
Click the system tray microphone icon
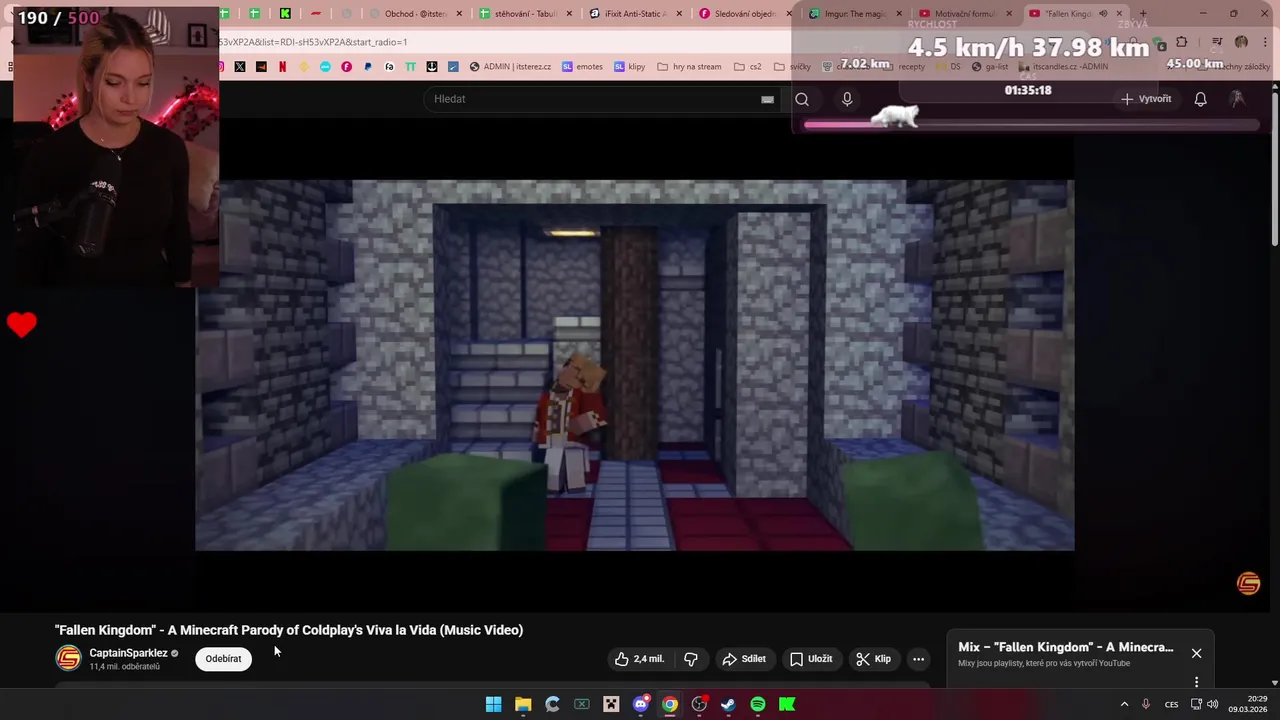[x=1146, y=704]
